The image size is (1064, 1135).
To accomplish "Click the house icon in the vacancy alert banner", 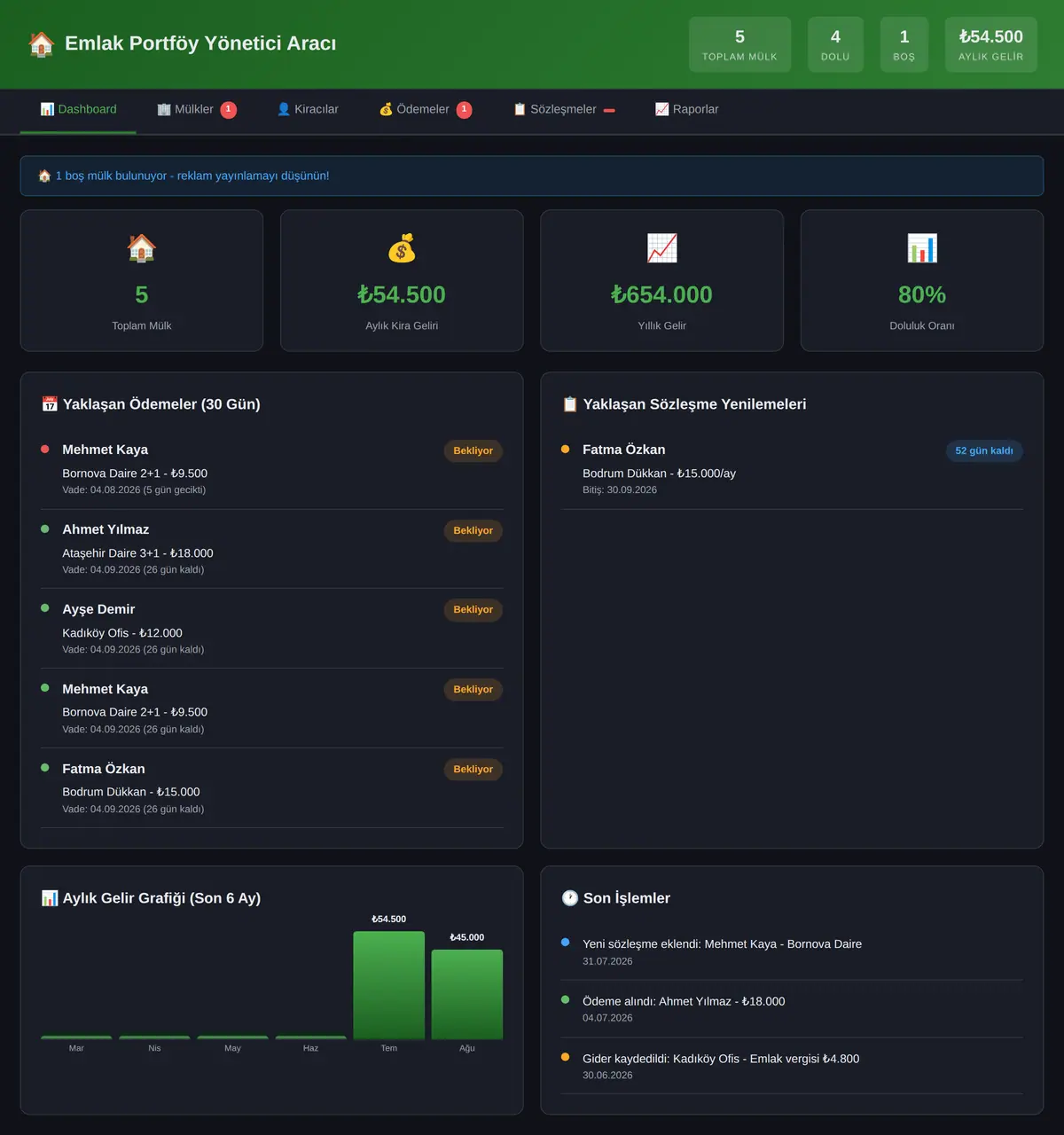I will (44, 176).
